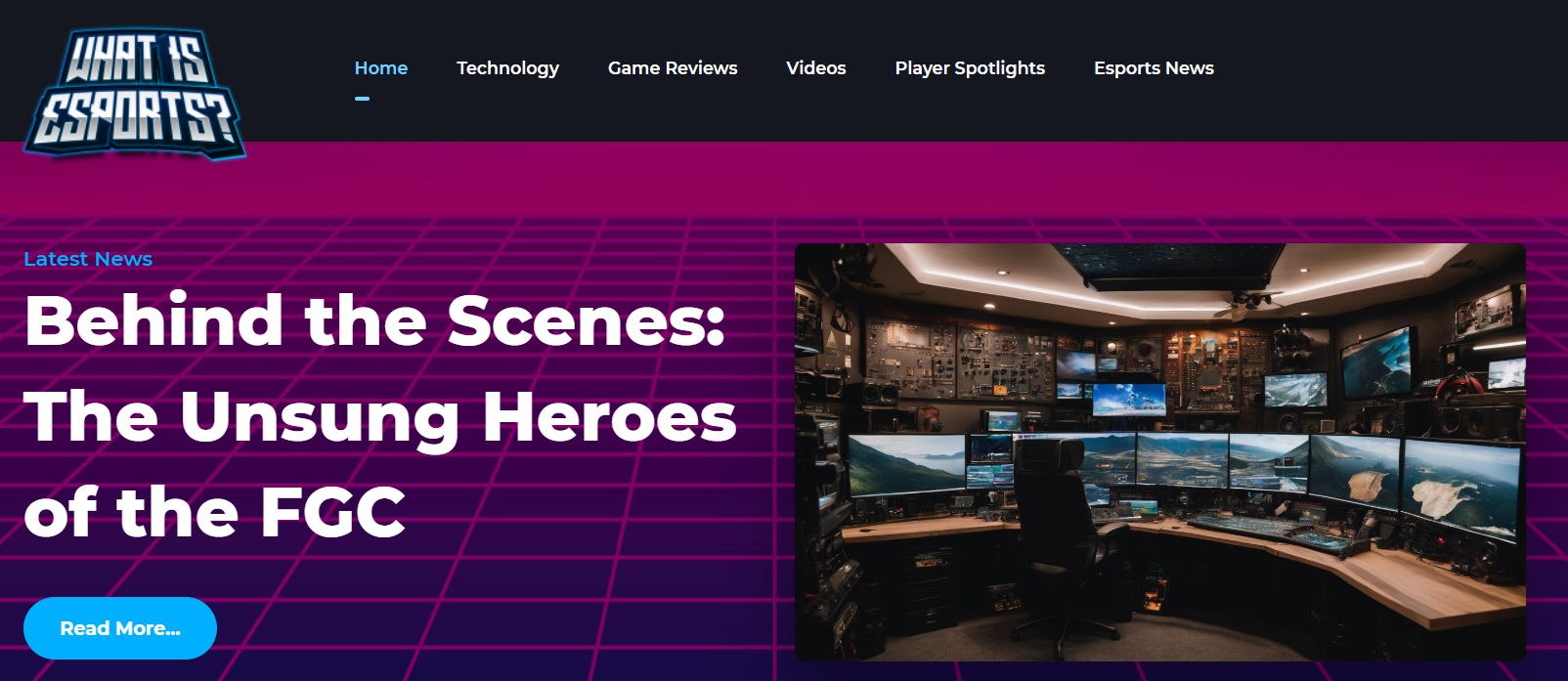Go to the Home page
1568x681 pixels.
(x=381, y=68)
